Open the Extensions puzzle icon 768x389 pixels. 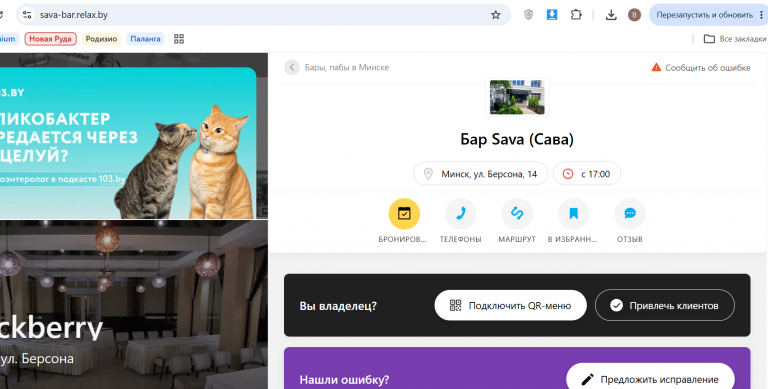click(x=576, y=15)
